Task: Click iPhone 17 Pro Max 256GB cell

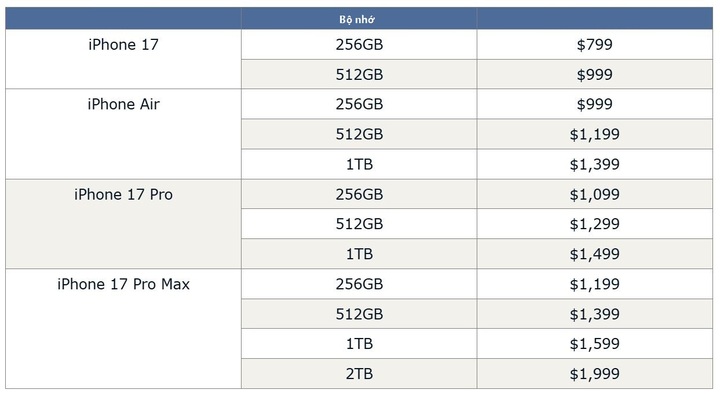Action: [x=359, y=284]
